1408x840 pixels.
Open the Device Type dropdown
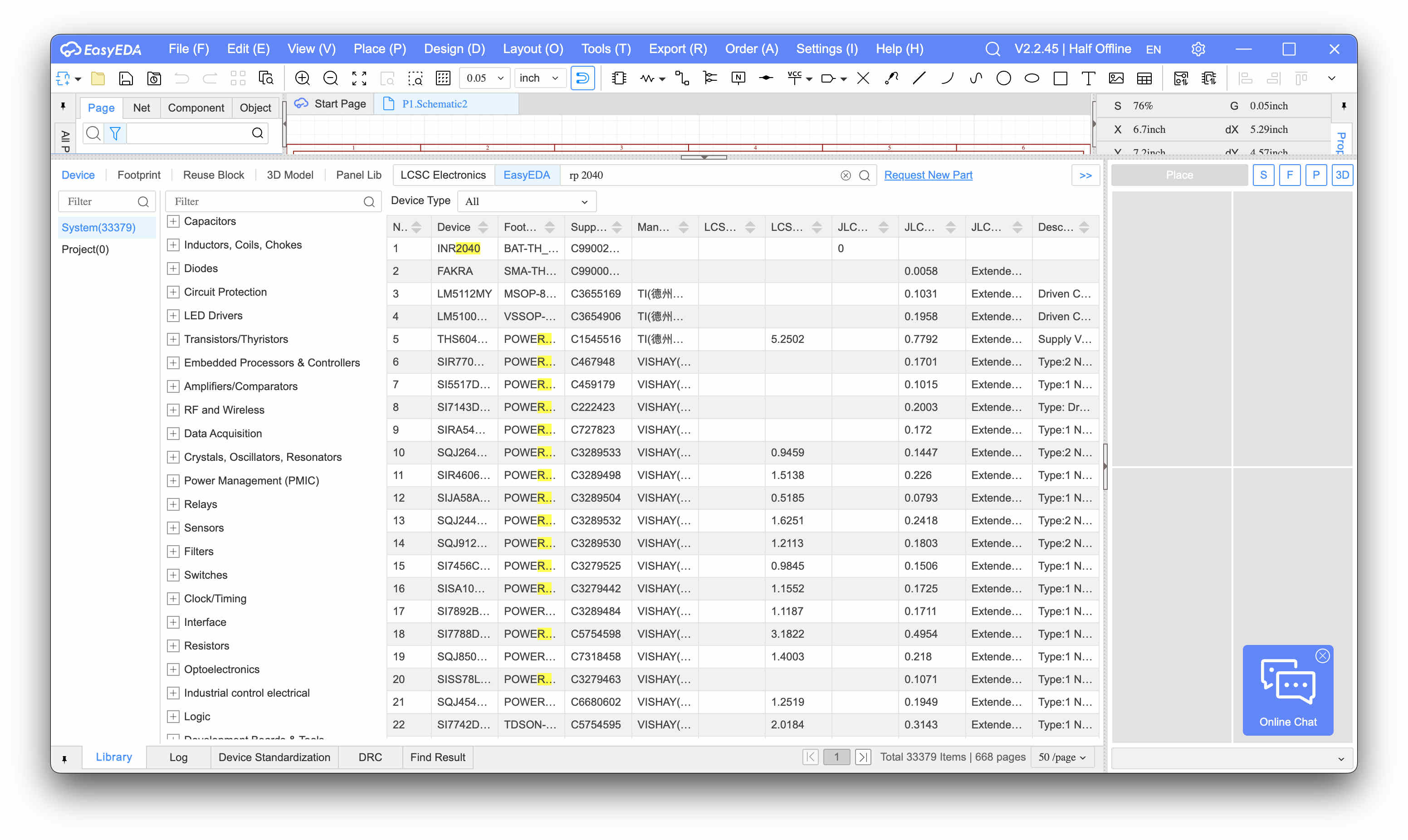[x=526, y=201]
